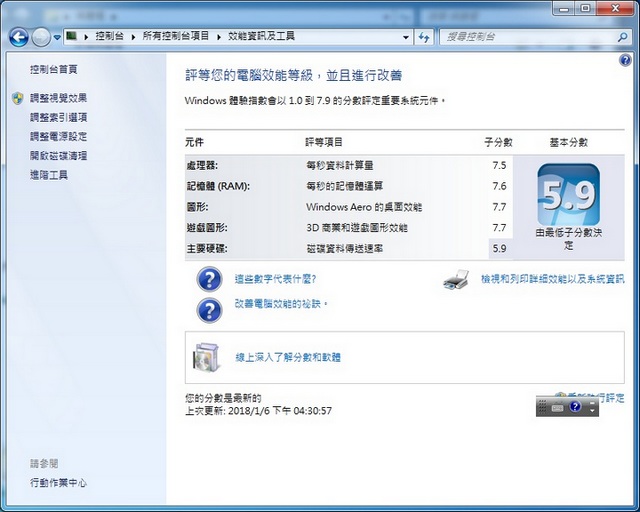Open 這些數字代表什麼? link
The width and height of the screenshot is (640, 512).
pos(276,279)
